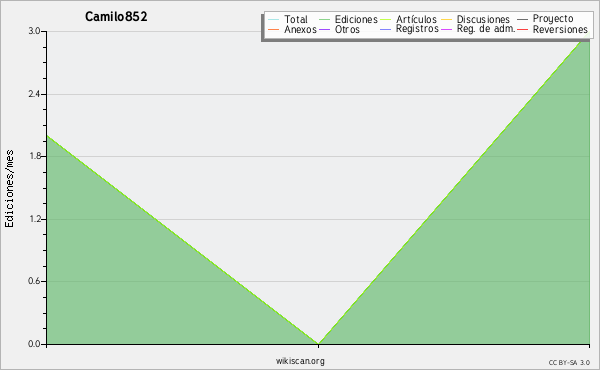Click the 0.0 y-axis value
The width and height of the screenshot is (600, 370).
point(34,344)
